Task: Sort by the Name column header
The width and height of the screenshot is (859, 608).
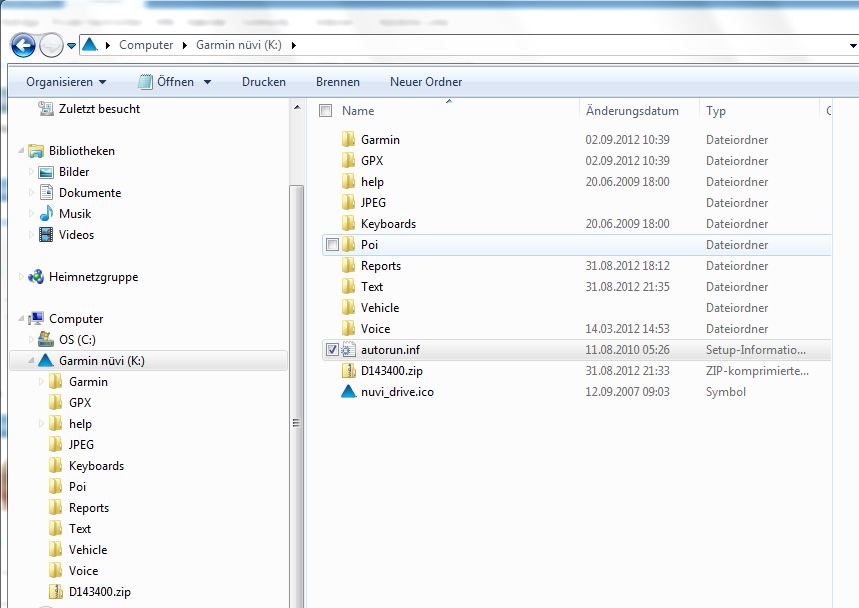Action: tap(358, 111)
